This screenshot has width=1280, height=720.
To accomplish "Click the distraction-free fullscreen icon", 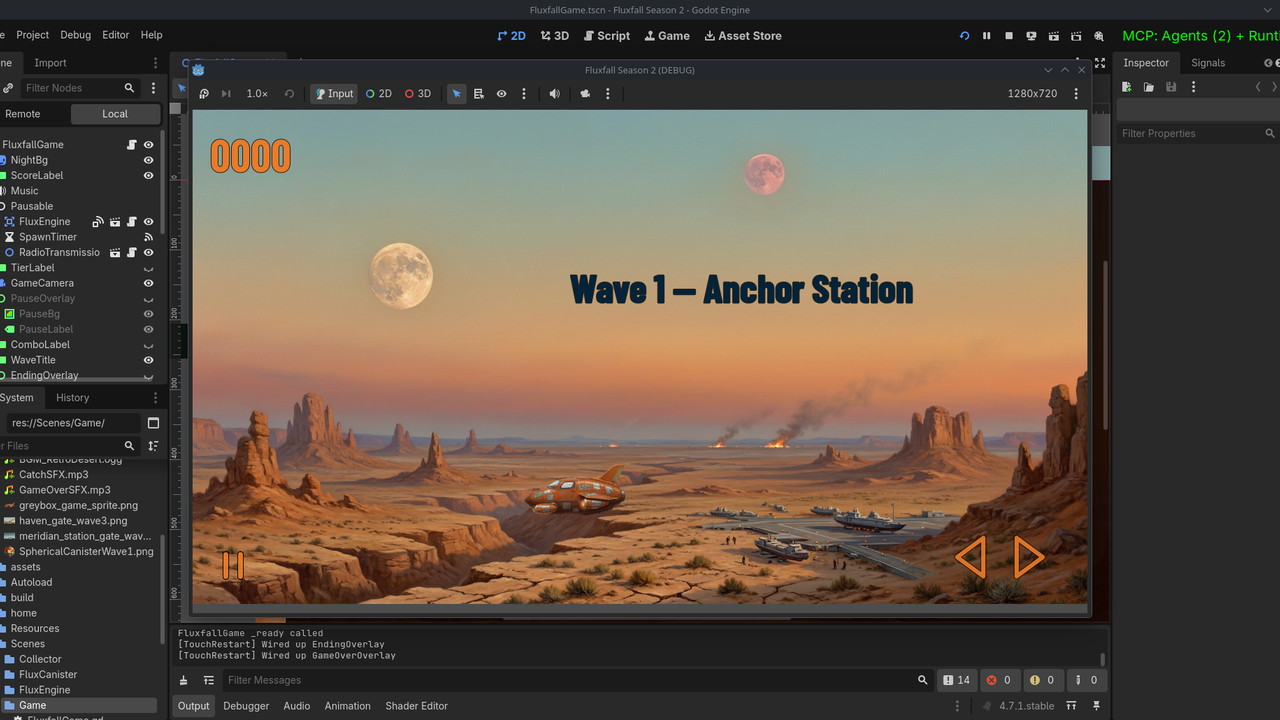I will click(1100, 63).
